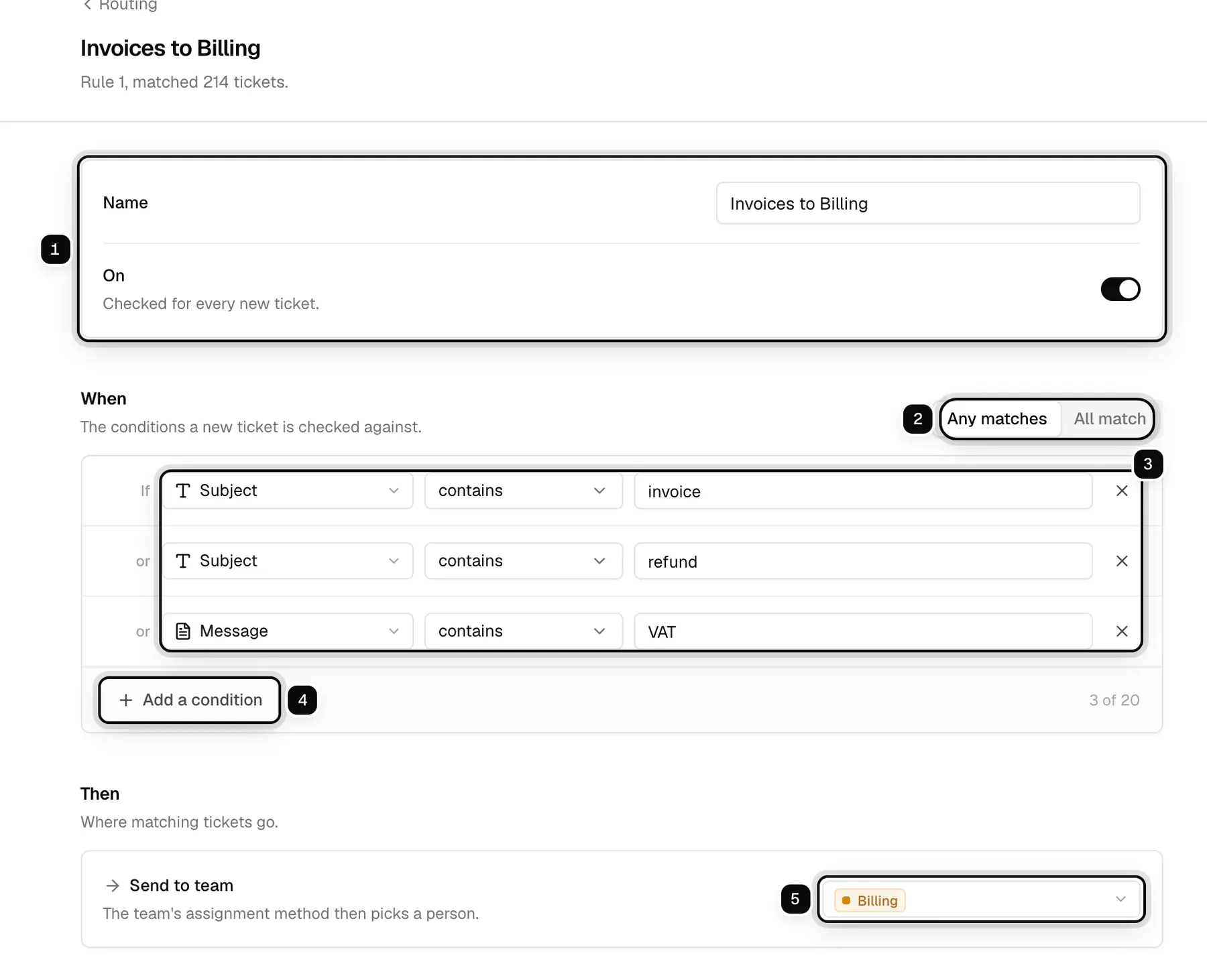Click the Send to team label

tap(181, 885)
